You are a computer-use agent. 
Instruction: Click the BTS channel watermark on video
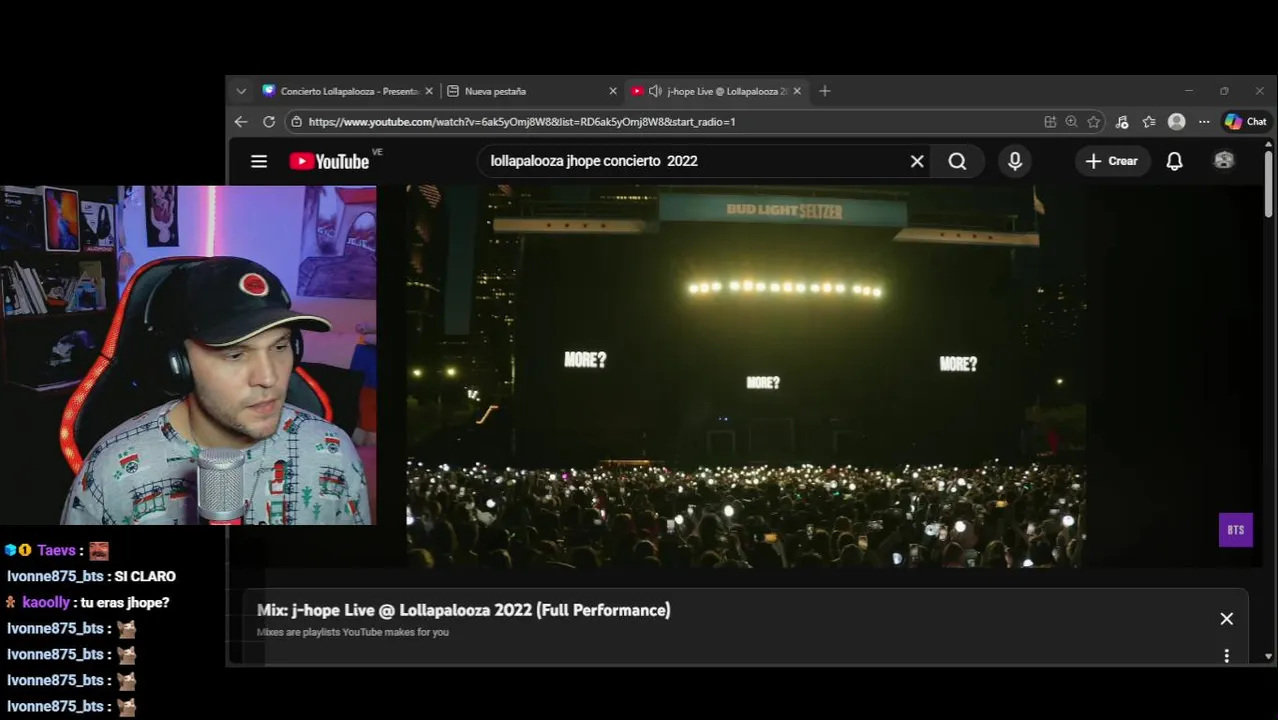pos(1236,530)
